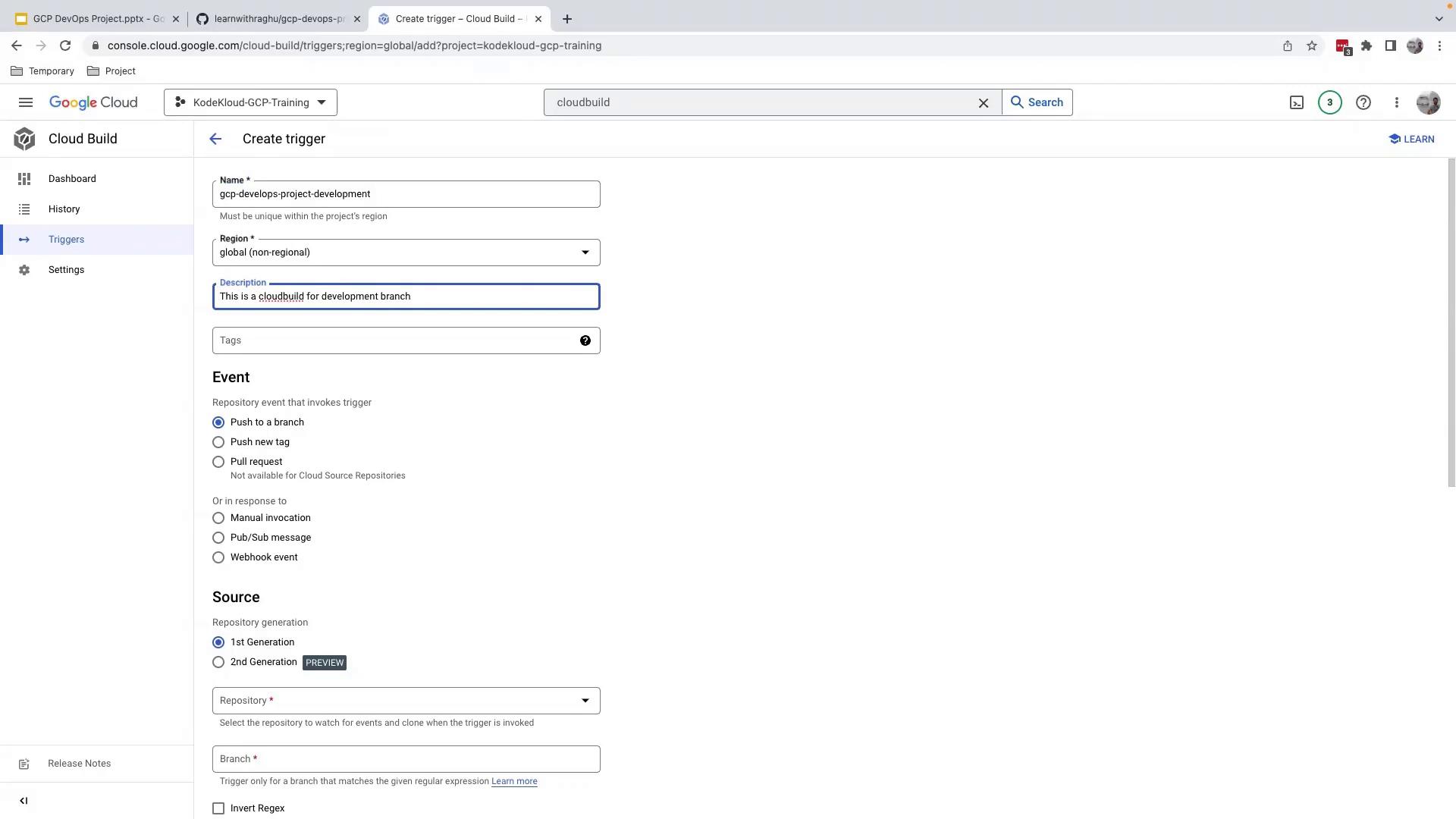
Task: Click back arrow beside Create trigger
Action: point(215,139)
